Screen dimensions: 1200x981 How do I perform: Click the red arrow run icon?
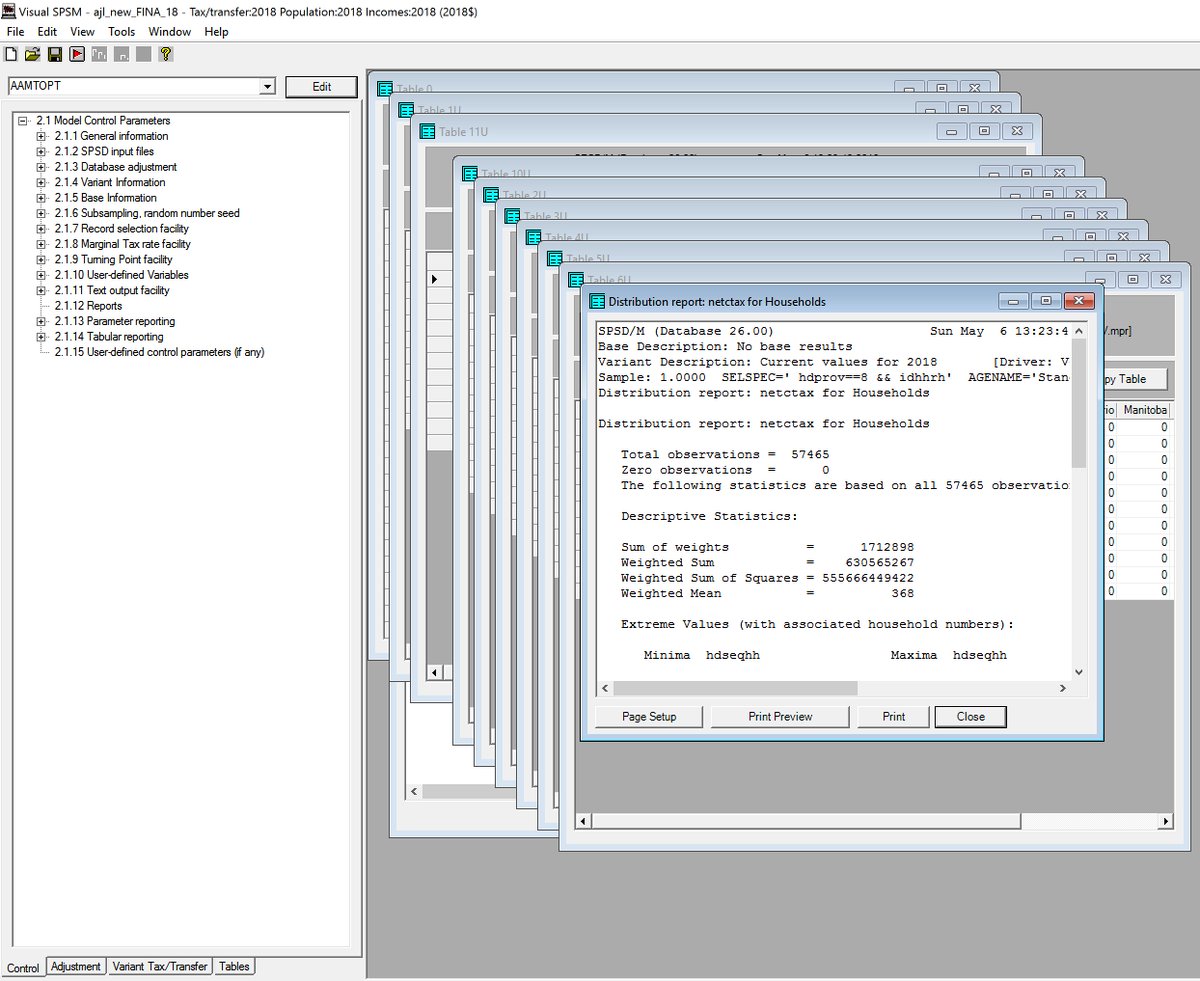(x=77, y=54)
